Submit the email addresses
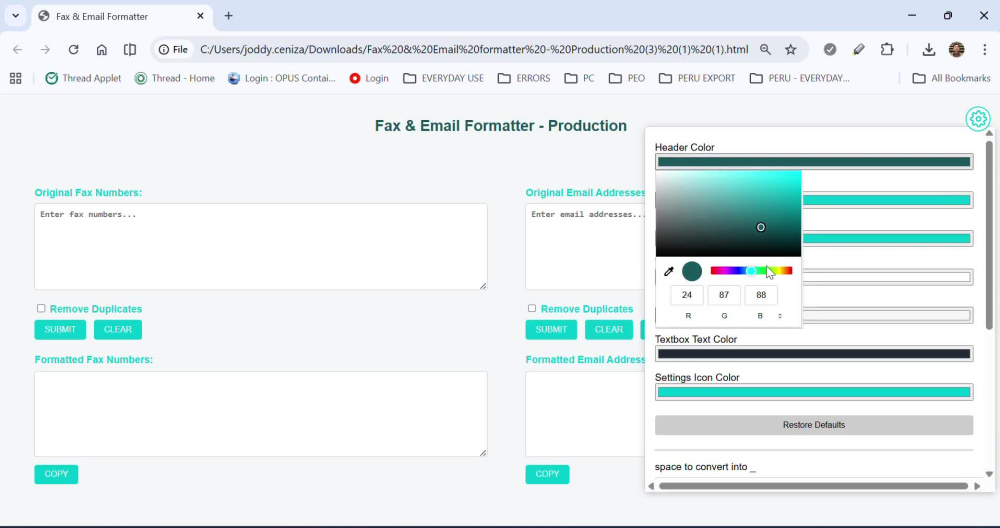 [x=551, y=330]
